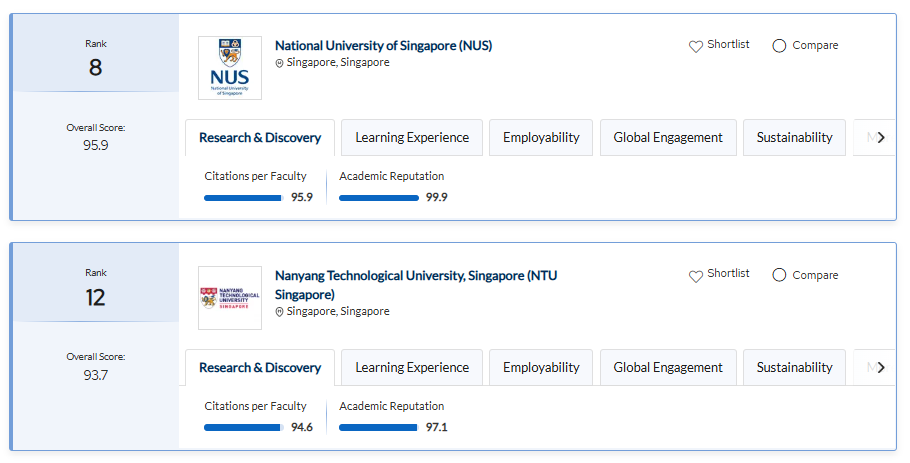Click the Rank 8 panel for NUS

click(96, 53)
